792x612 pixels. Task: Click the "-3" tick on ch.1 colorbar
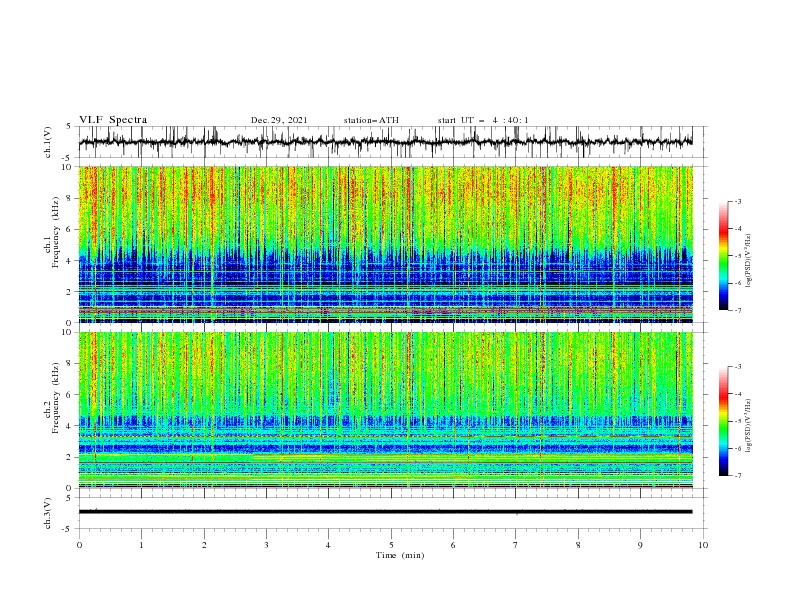tap(737, 201)
